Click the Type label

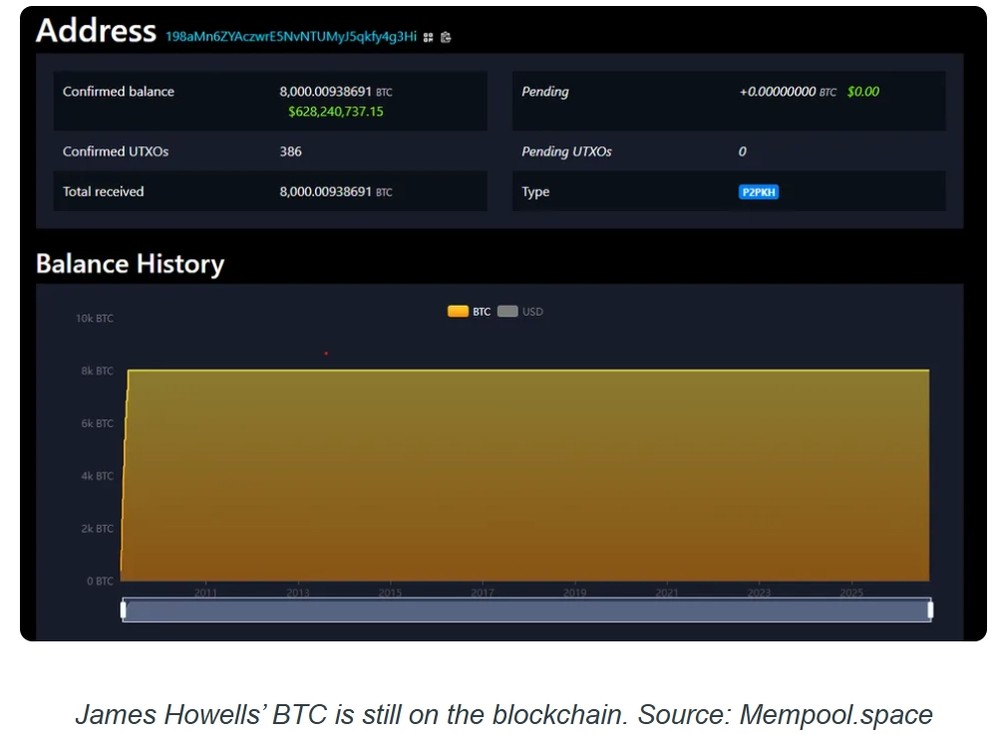pos(535,192)
